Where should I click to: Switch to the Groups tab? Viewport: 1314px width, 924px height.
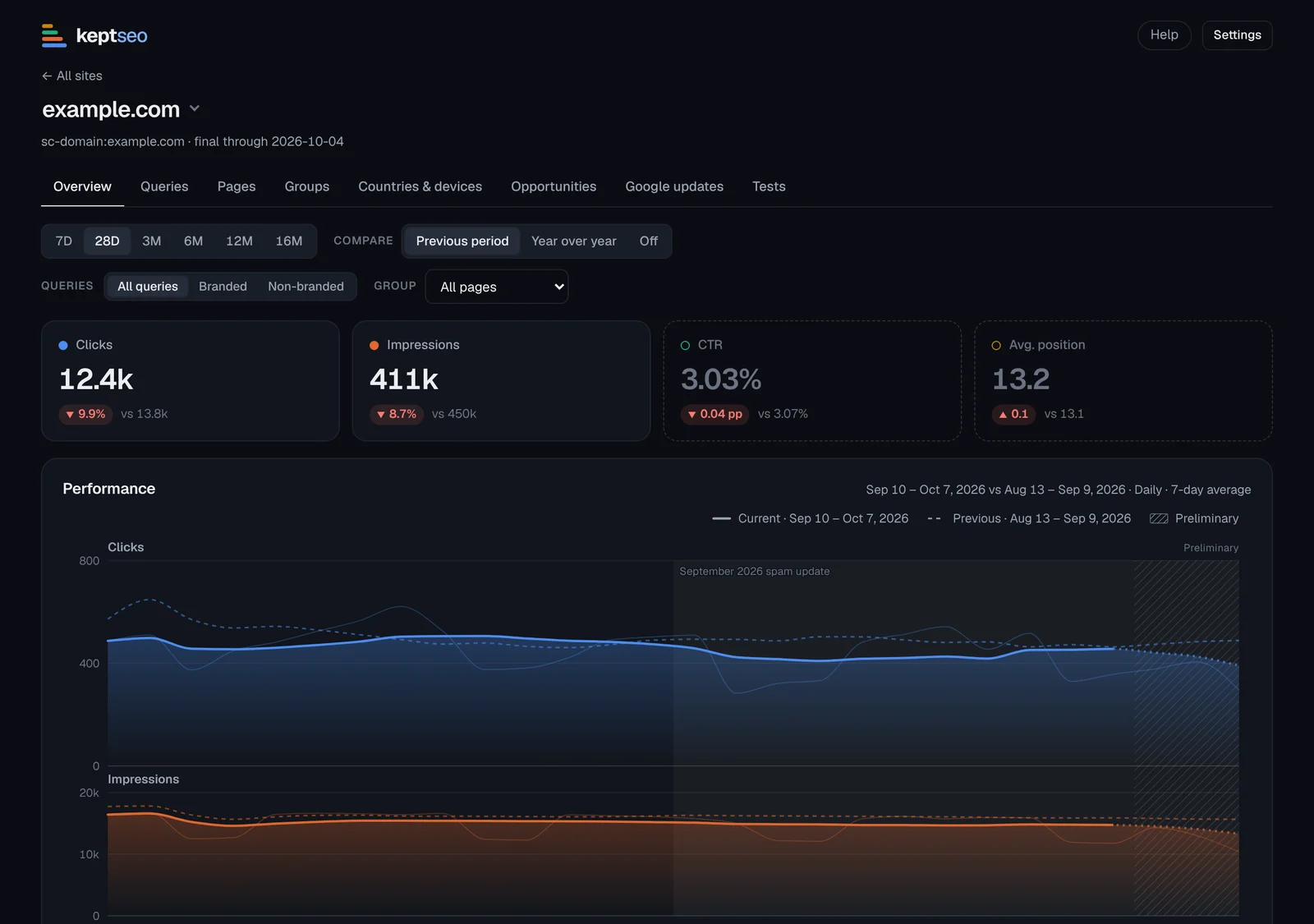tap(307, 186)
